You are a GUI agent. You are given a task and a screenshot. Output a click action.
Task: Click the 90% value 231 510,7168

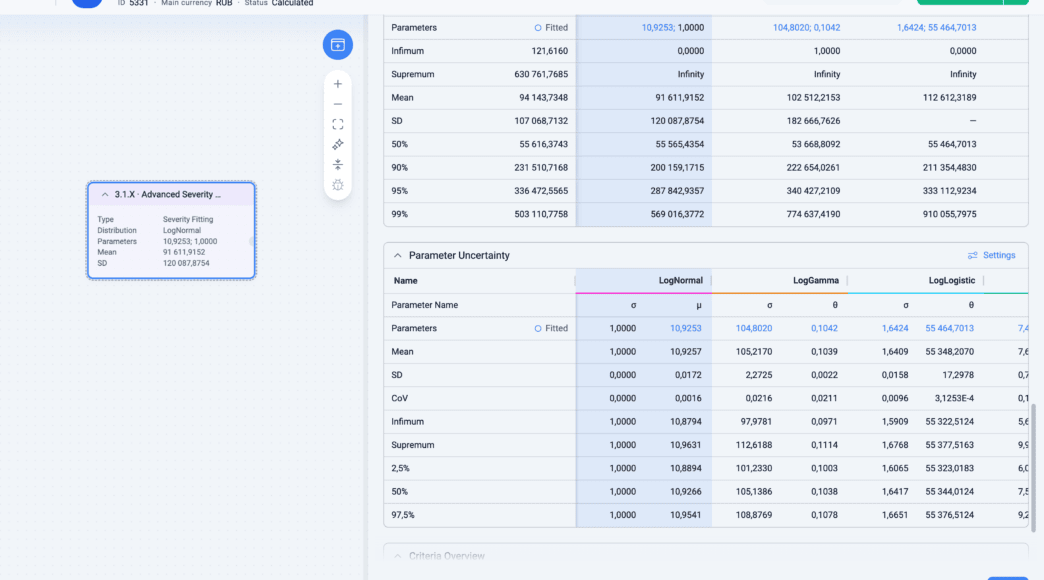click(x=541, y=168)
